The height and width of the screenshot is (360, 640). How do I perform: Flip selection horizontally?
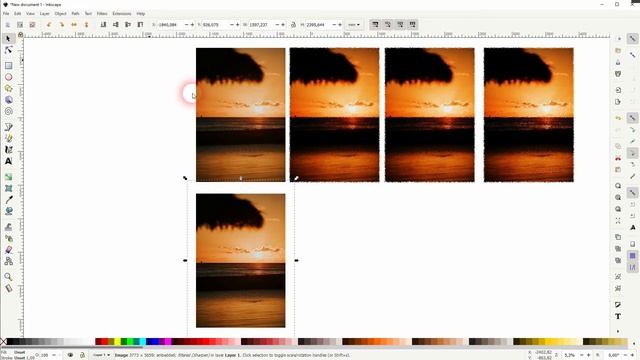(x=74, y=25)
